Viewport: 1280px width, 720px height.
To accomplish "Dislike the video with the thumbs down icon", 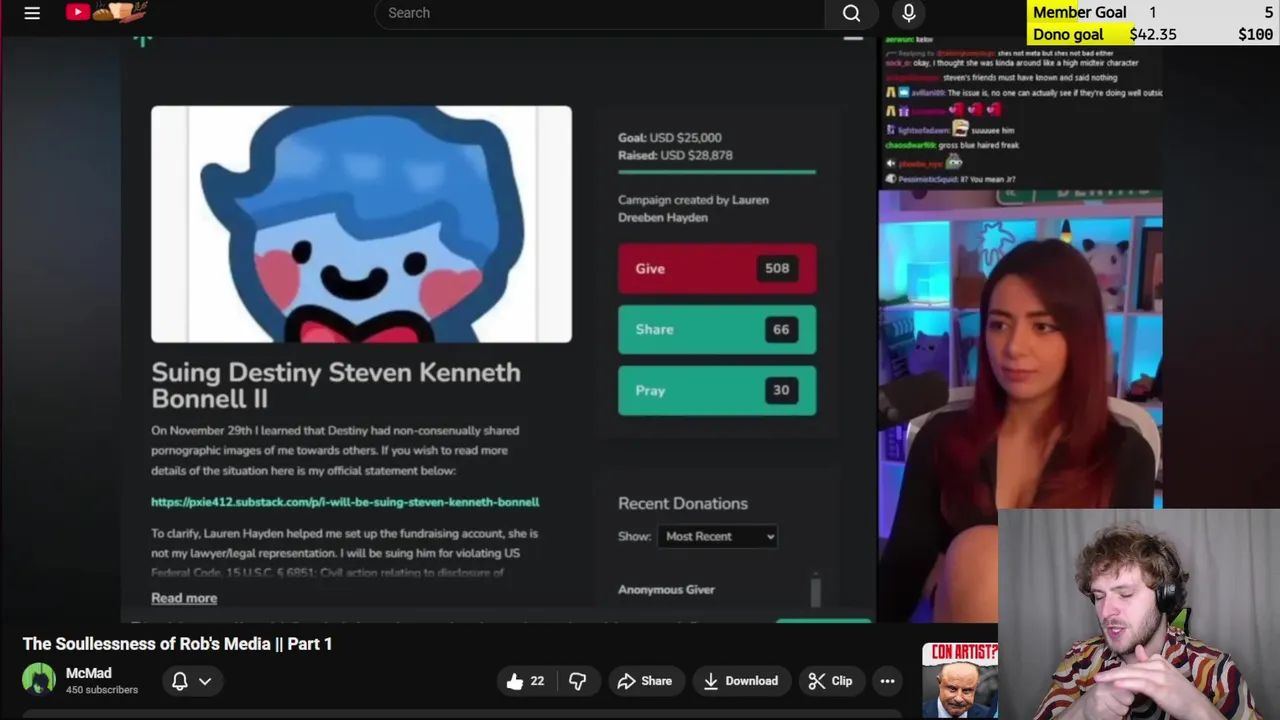I will [x=578, y=681].
